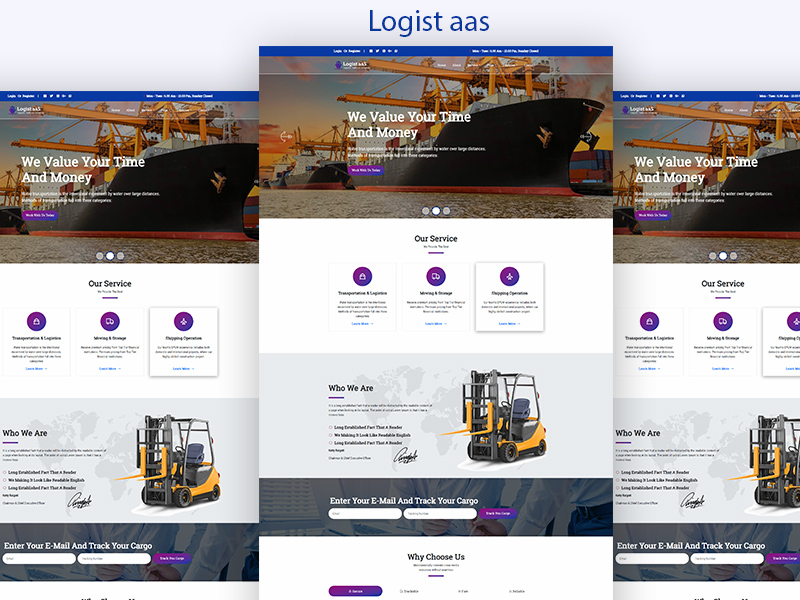Click the Logist aaS logo in the left mockup
Image resolution: width=800 pixels, height=600 pixels.
[25, 110]
